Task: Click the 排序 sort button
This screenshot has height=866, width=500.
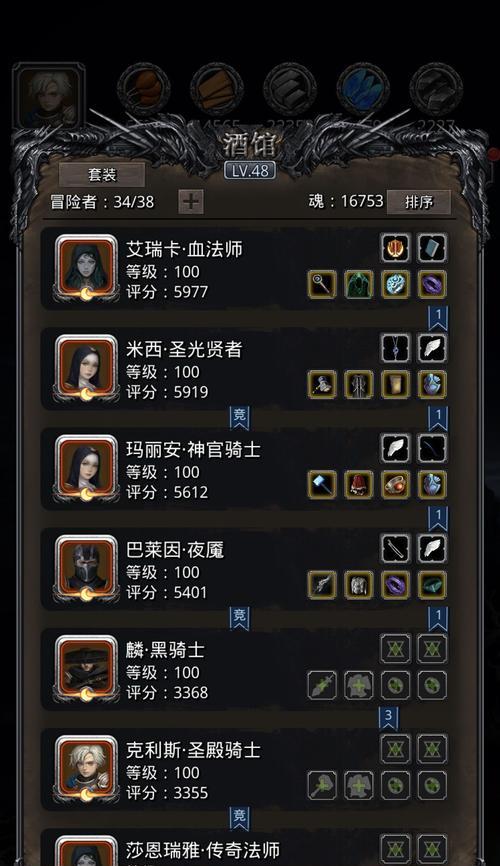Action: click(x=419, y=202)
